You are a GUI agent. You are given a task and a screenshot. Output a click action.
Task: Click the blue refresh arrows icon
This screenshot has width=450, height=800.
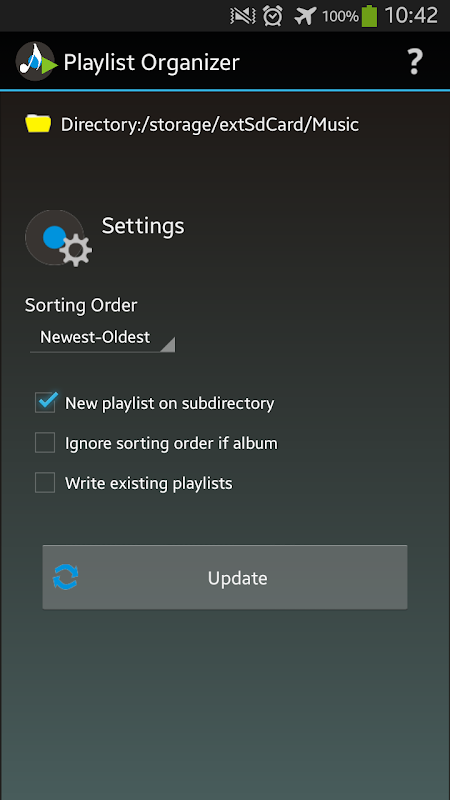[x=66, y=577]
